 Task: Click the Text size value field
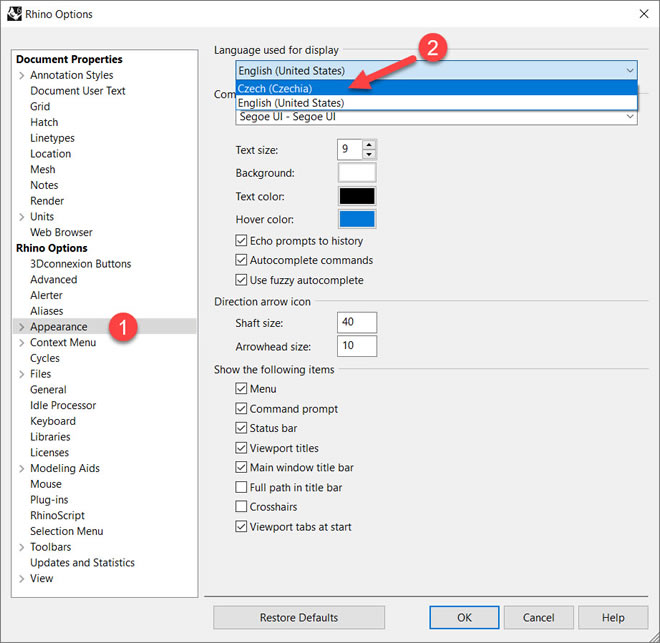(x=349, y=149)
